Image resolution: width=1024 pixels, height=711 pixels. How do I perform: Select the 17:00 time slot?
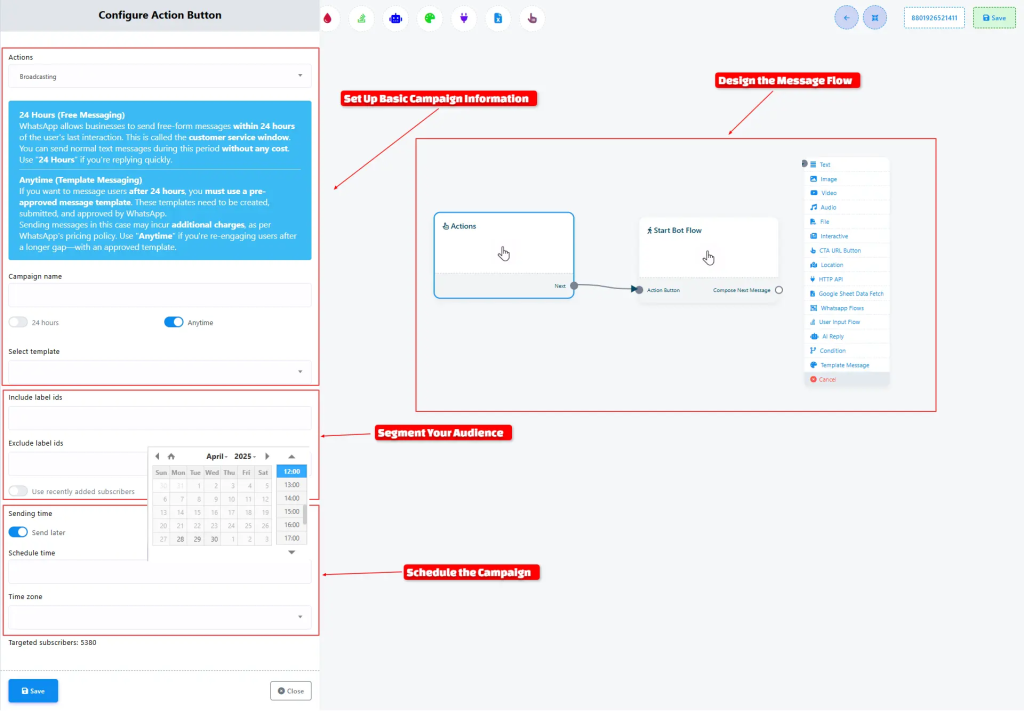[x=291, y=539]
